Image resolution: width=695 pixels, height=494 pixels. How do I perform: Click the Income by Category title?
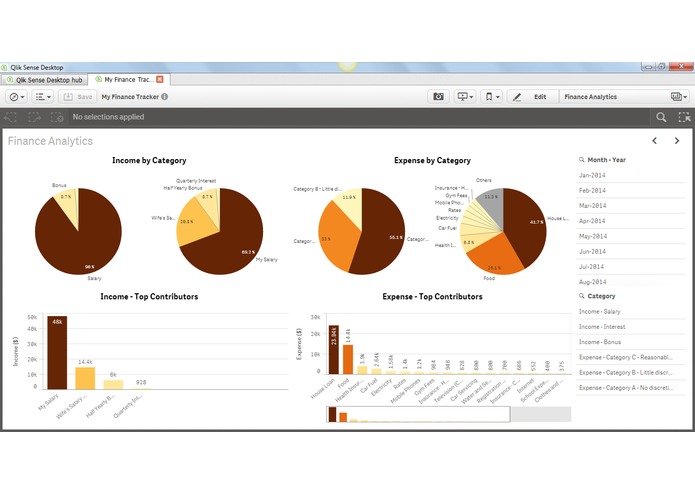point(149,160)
